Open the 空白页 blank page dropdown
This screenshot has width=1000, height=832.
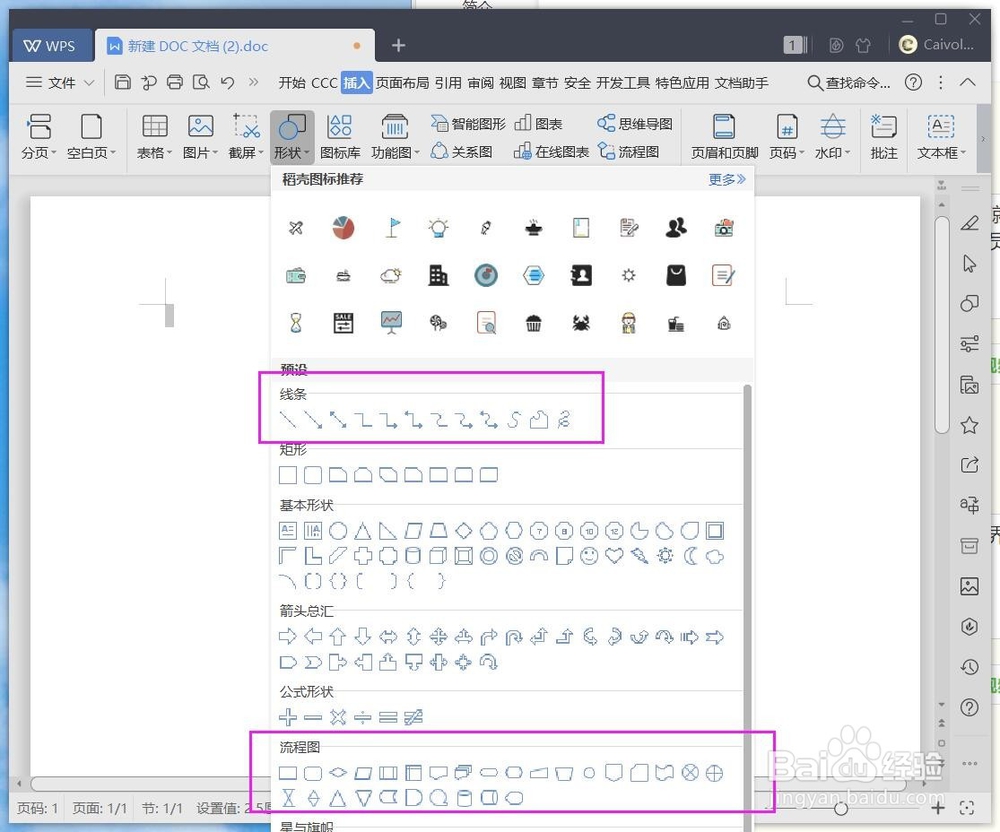(x=91, y=136)
